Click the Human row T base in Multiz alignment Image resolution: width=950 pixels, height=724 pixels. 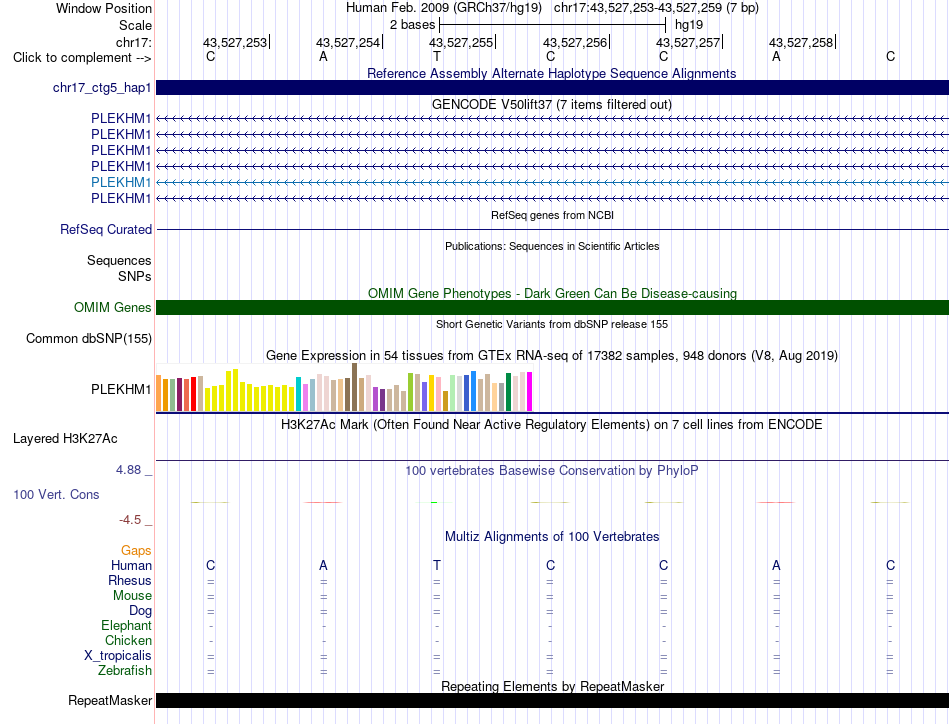point(437,565)
